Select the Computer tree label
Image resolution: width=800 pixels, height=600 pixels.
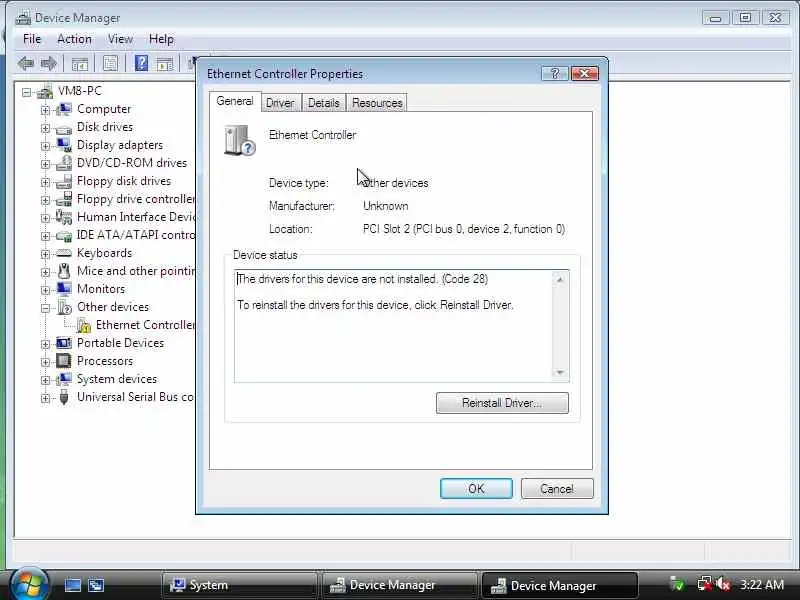104,109
